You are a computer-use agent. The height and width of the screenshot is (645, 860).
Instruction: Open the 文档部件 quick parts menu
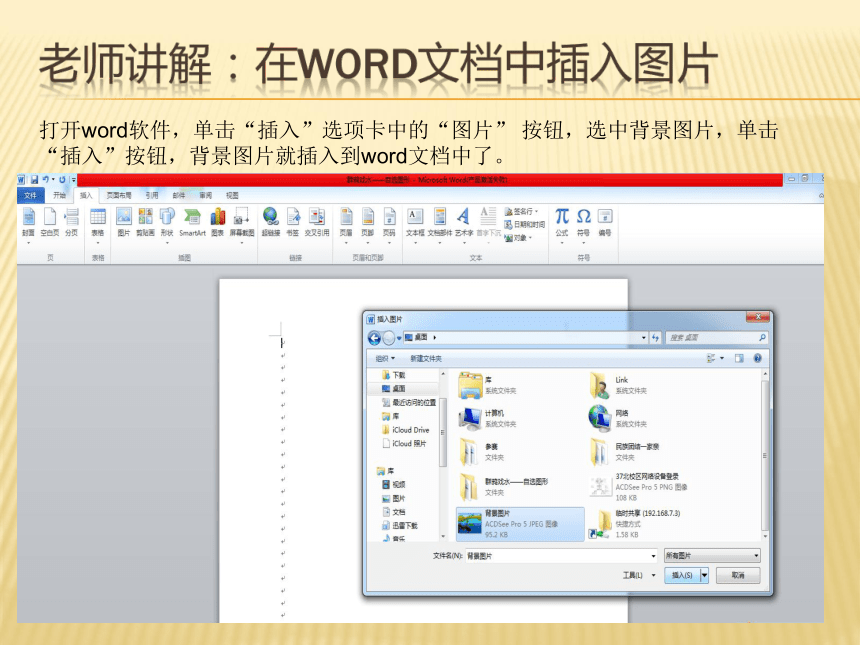[440, 225]
